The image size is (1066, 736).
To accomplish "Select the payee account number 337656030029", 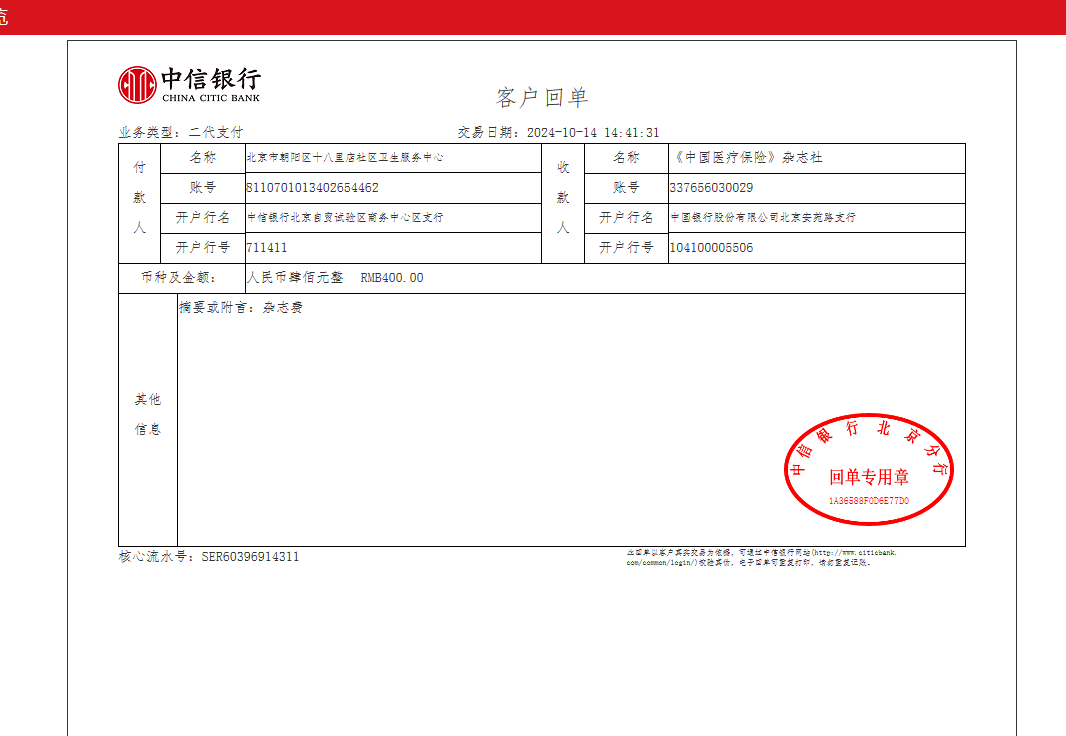I will coord(711,188).
